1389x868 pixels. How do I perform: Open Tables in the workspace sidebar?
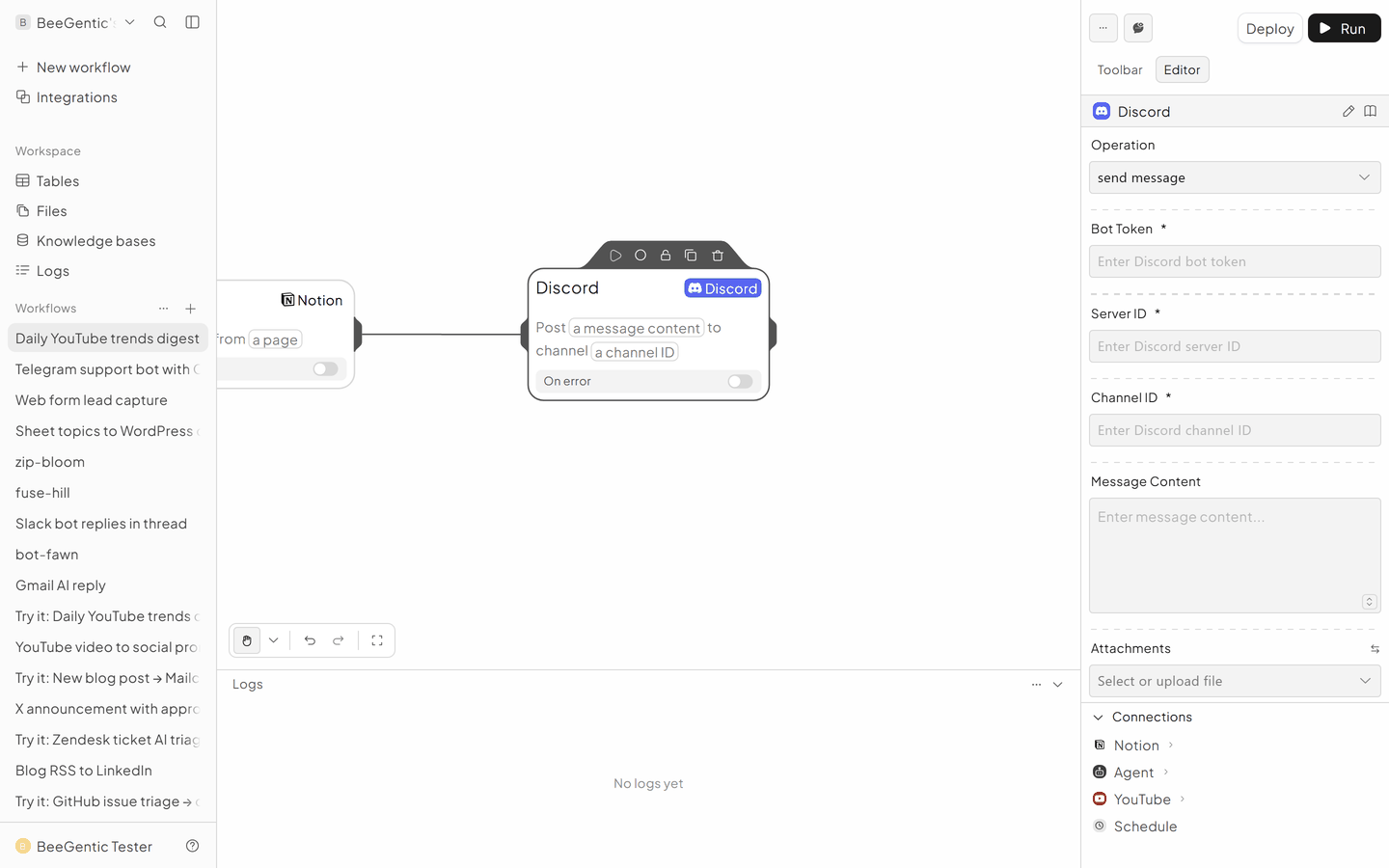coord(108,181)
